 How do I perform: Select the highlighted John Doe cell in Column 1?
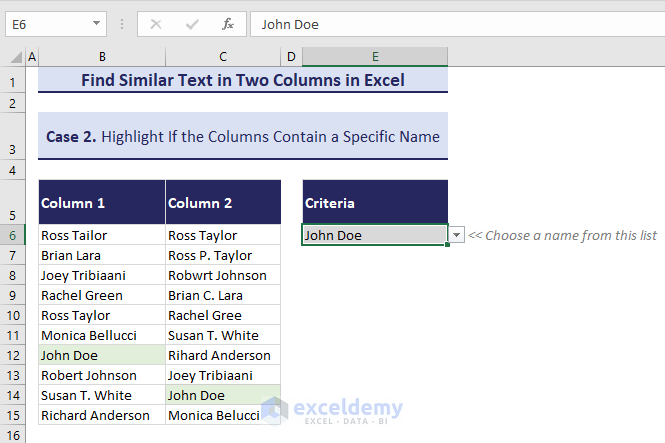click(x=102, y=355)
